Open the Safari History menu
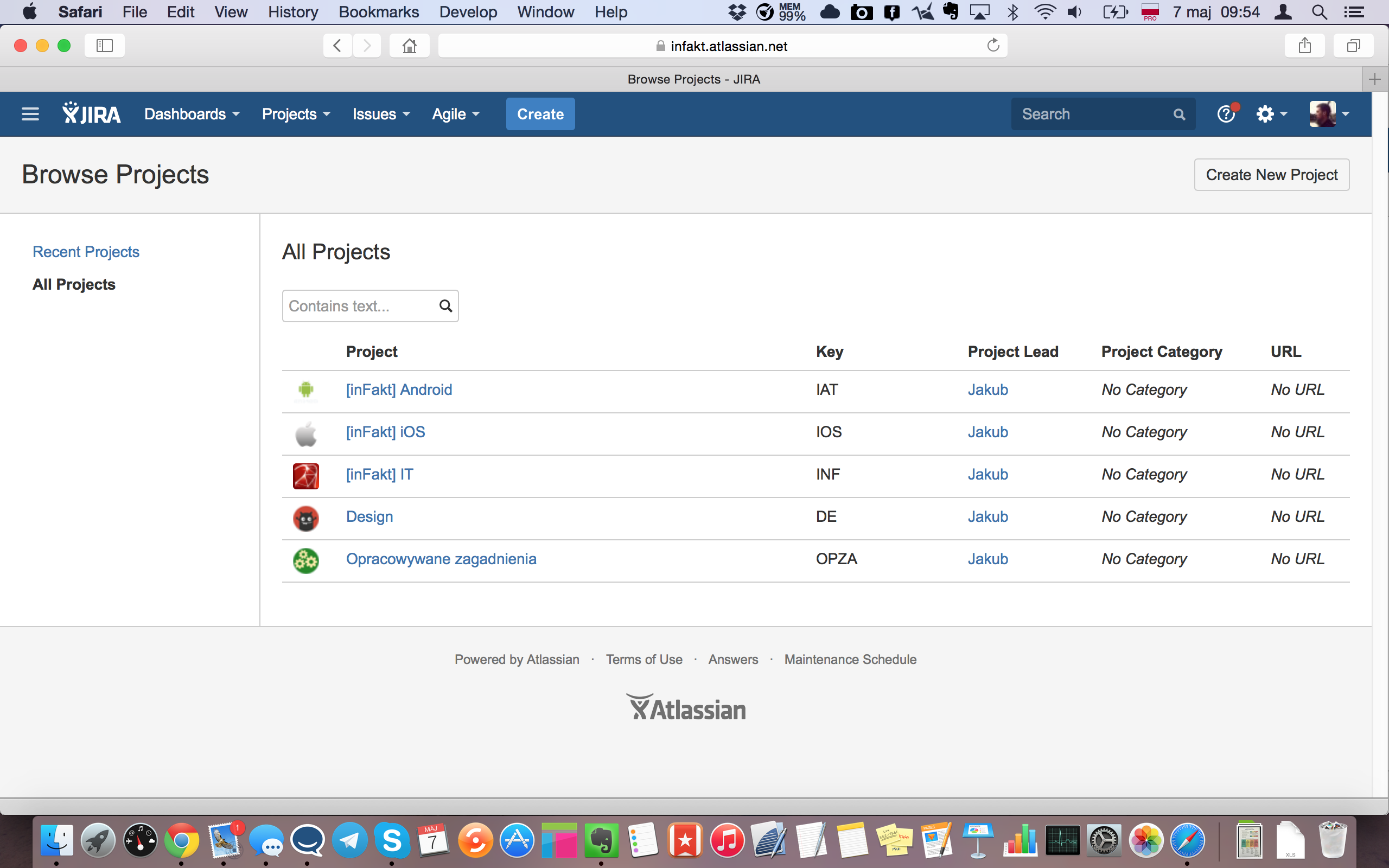 (293, 12)
